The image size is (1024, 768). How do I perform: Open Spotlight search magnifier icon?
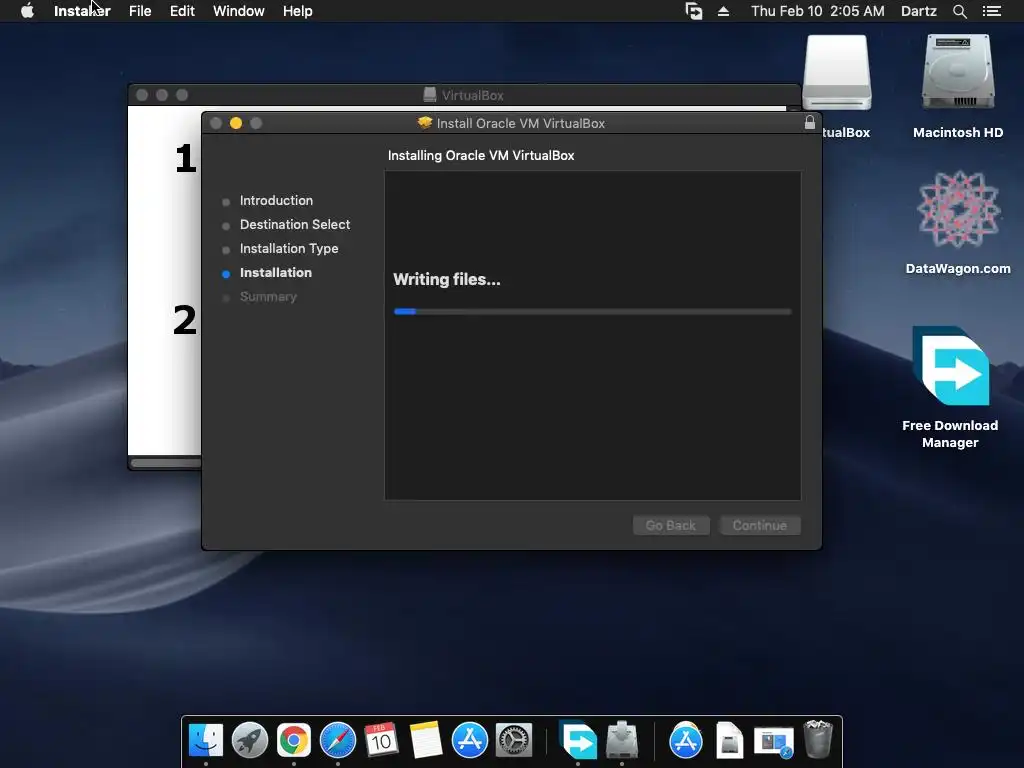(959, 11)
